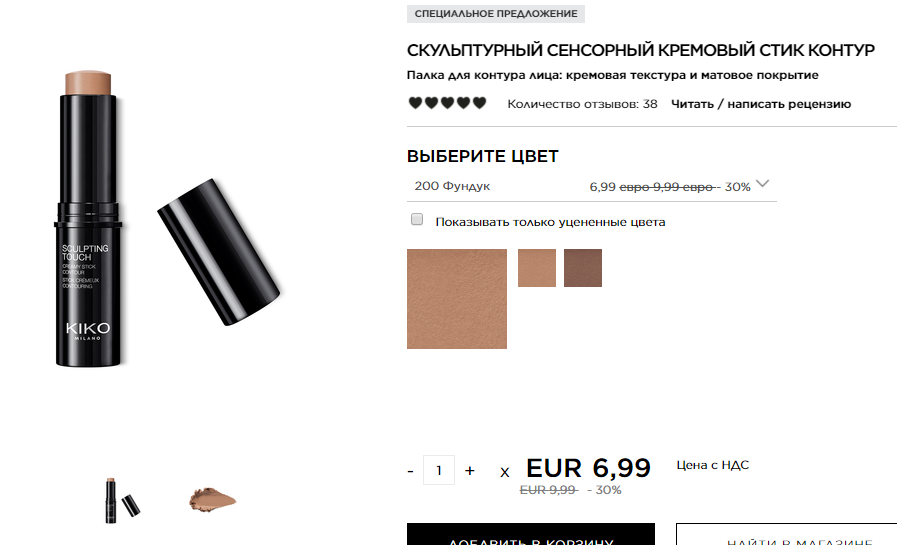Click 'Найти в магазине' button
The image size is (897, 545).
tap(787, 534)
